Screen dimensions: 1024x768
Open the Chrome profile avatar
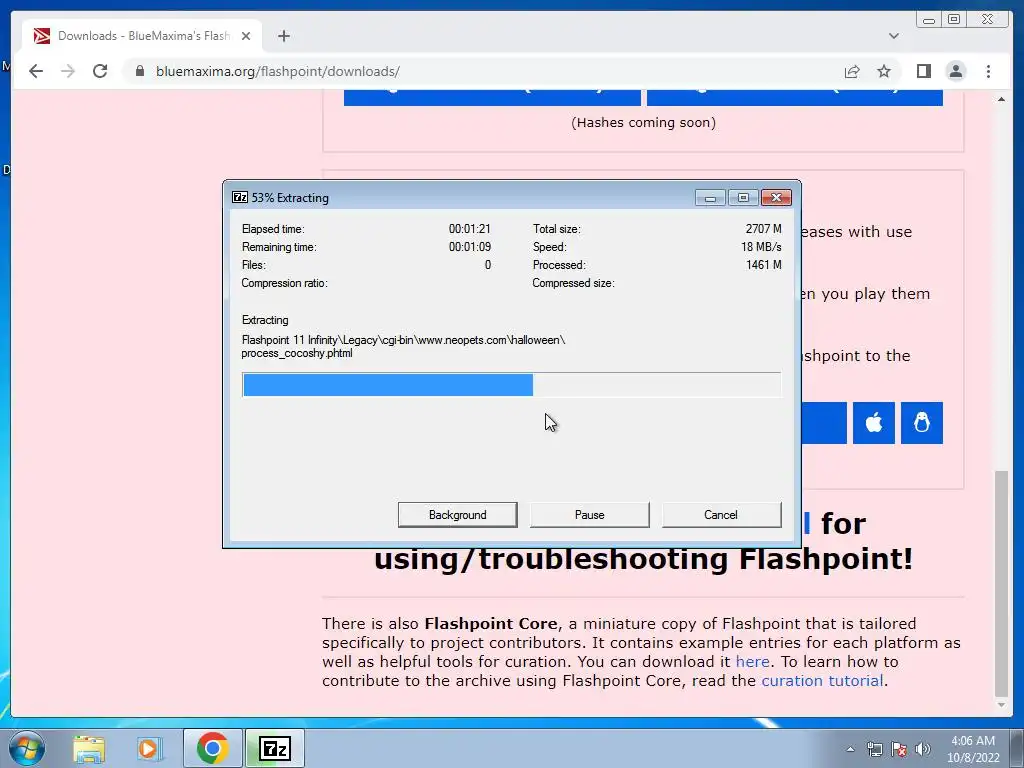[x=955, y=71]
